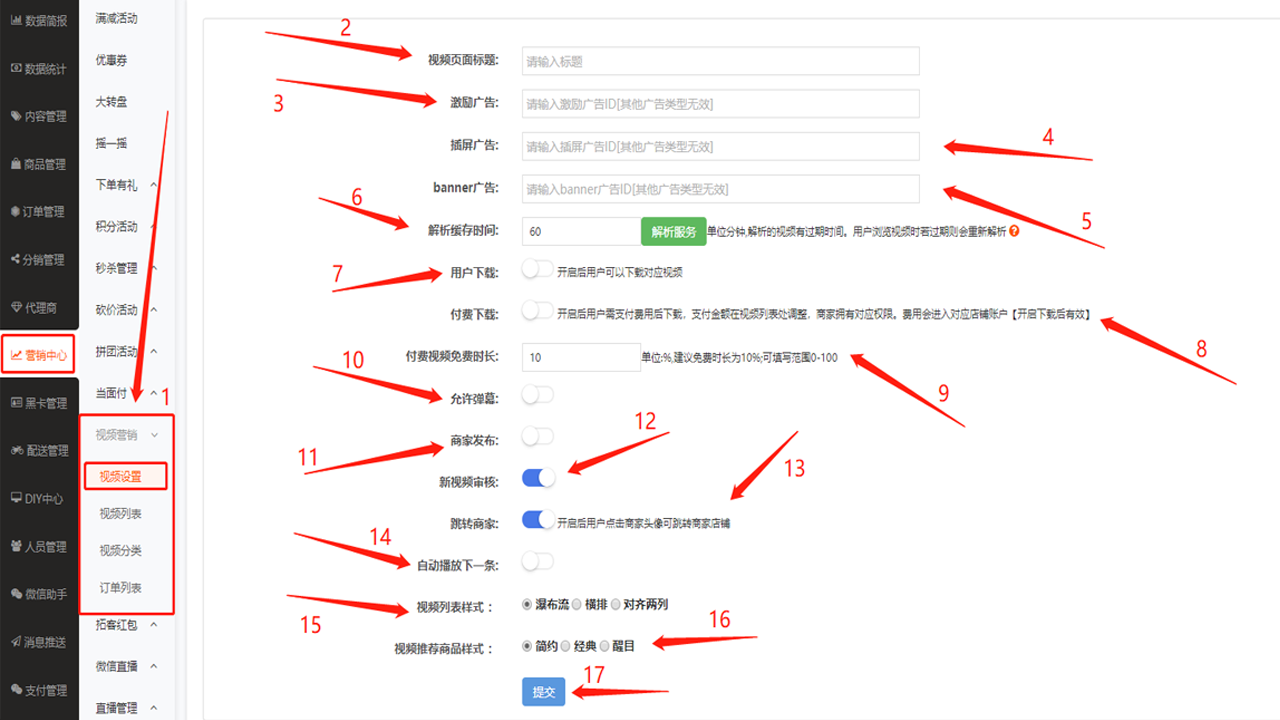Click the blue 提交 submit button
The height and width of the screenshot is (720, 1280).
(x=543, y=692)
